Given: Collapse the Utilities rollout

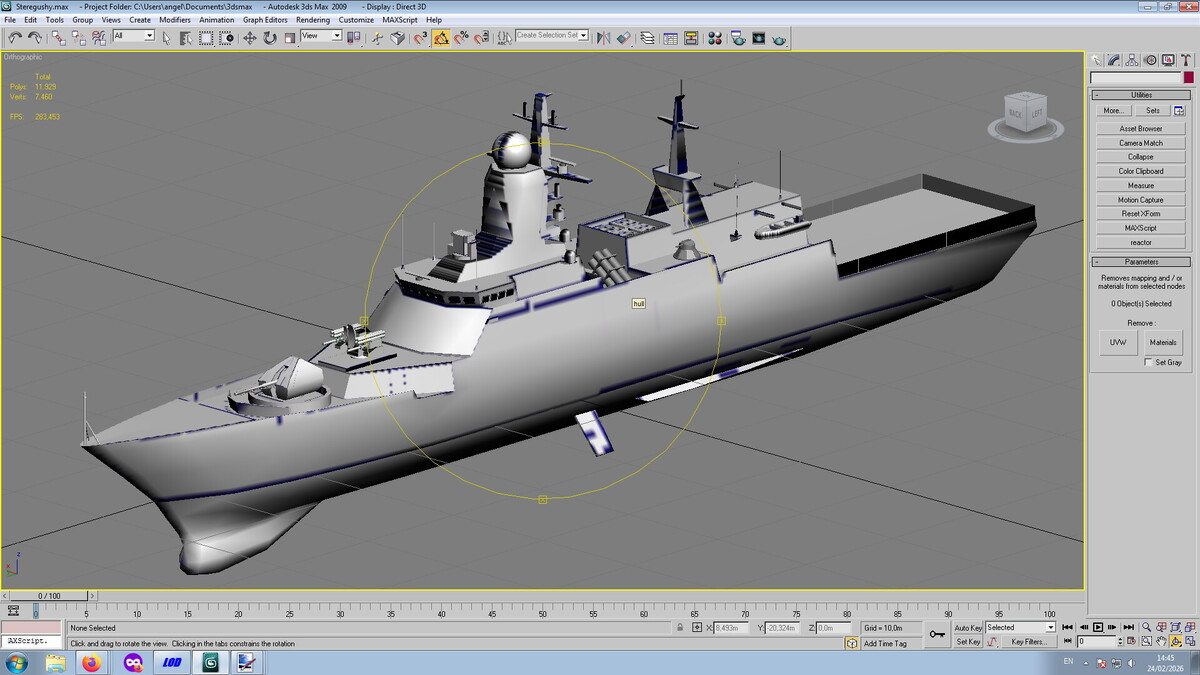Looking at the screenshot, I should [1140, 94].
